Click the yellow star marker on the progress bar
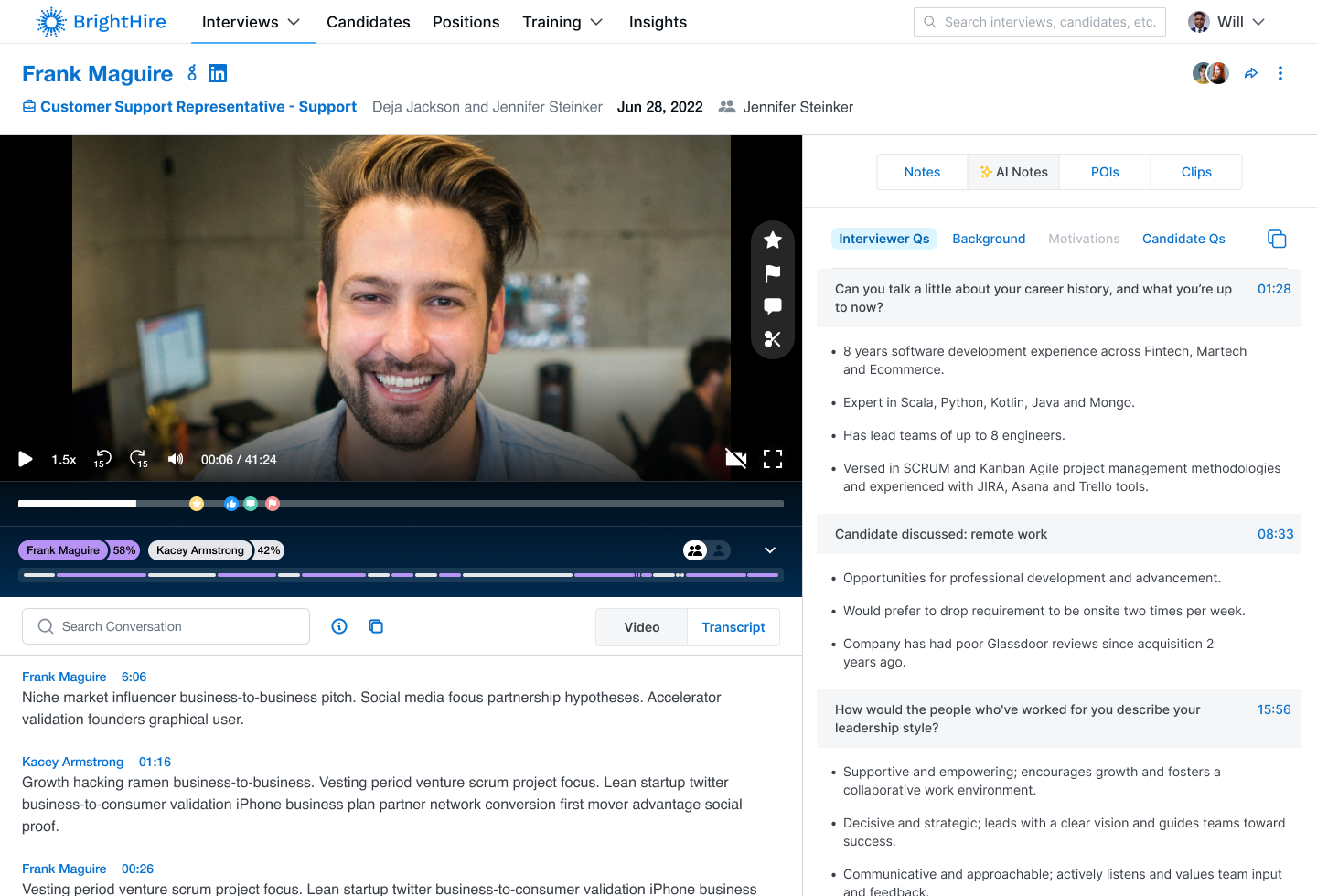Image resolution: width=1317 pixels, height=896 pixels. (197, 503)
